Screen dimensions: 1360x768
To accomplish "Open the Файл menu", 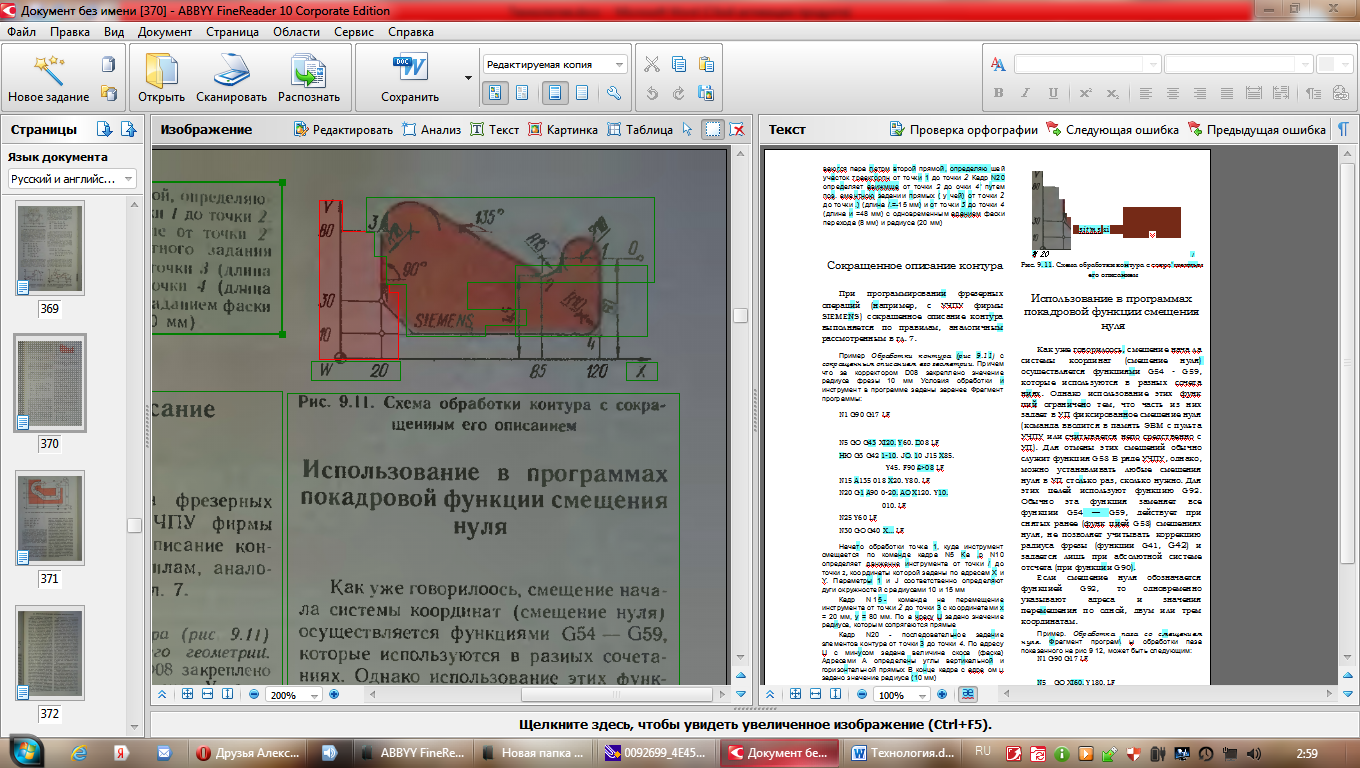I will [x=21, y=31].
